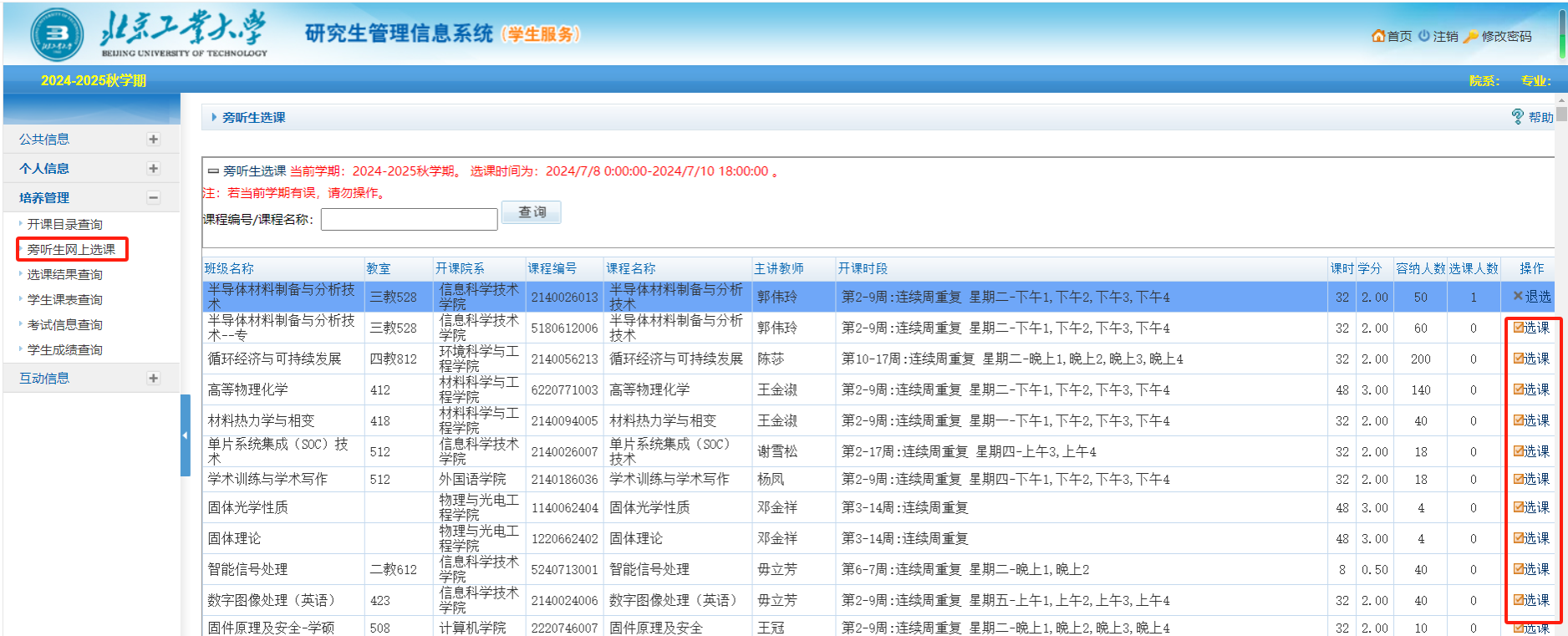Click the home icon labeled 首页

click(1378, 36)
